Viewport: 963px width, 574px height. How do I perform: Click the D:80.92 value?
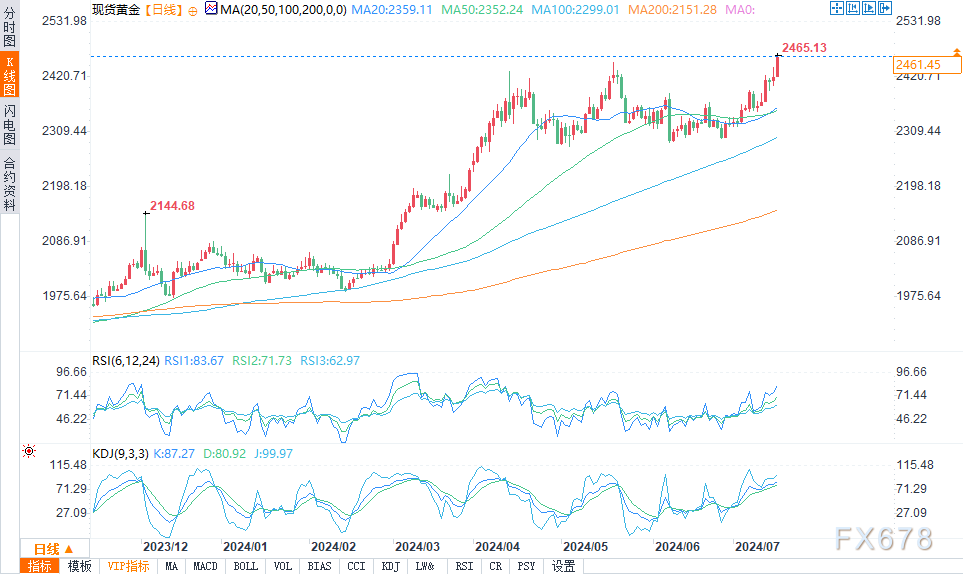[x=224, y=454]
